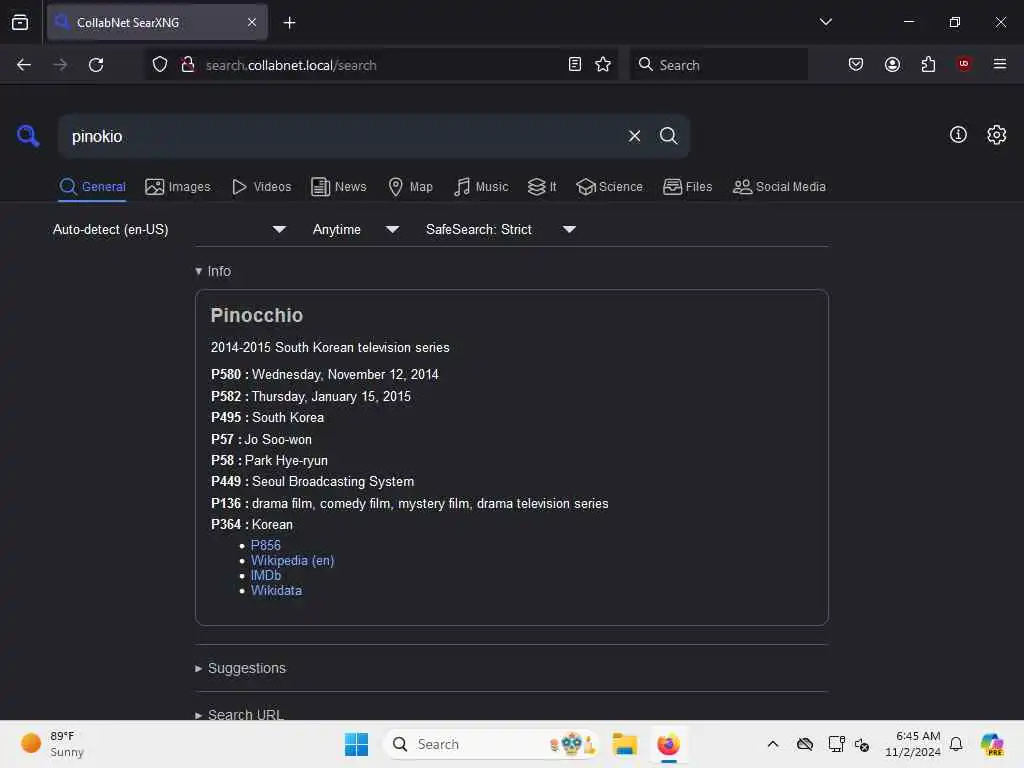This screenshot has width=1024, height=768.
Task: Open the Wikidata link
Action: point(276,590)
